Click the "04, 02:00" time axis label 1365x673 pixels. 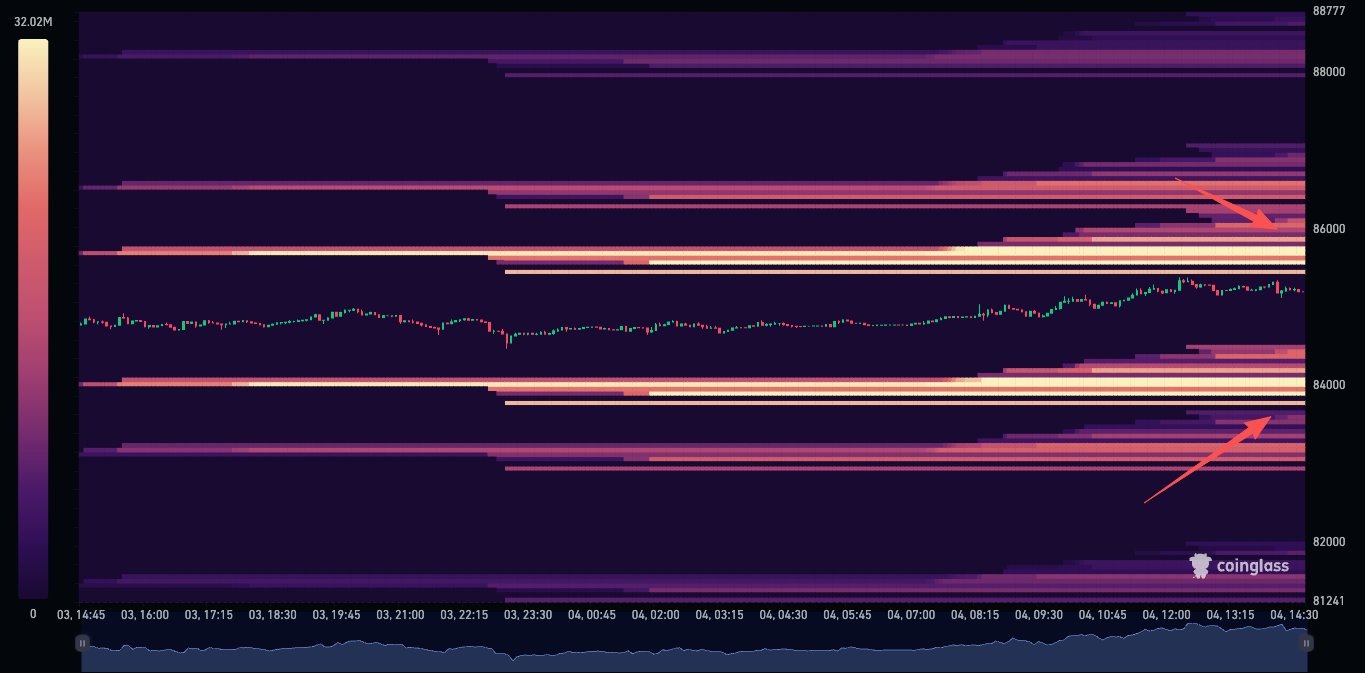pyautogui.click(x=656, y=614)
